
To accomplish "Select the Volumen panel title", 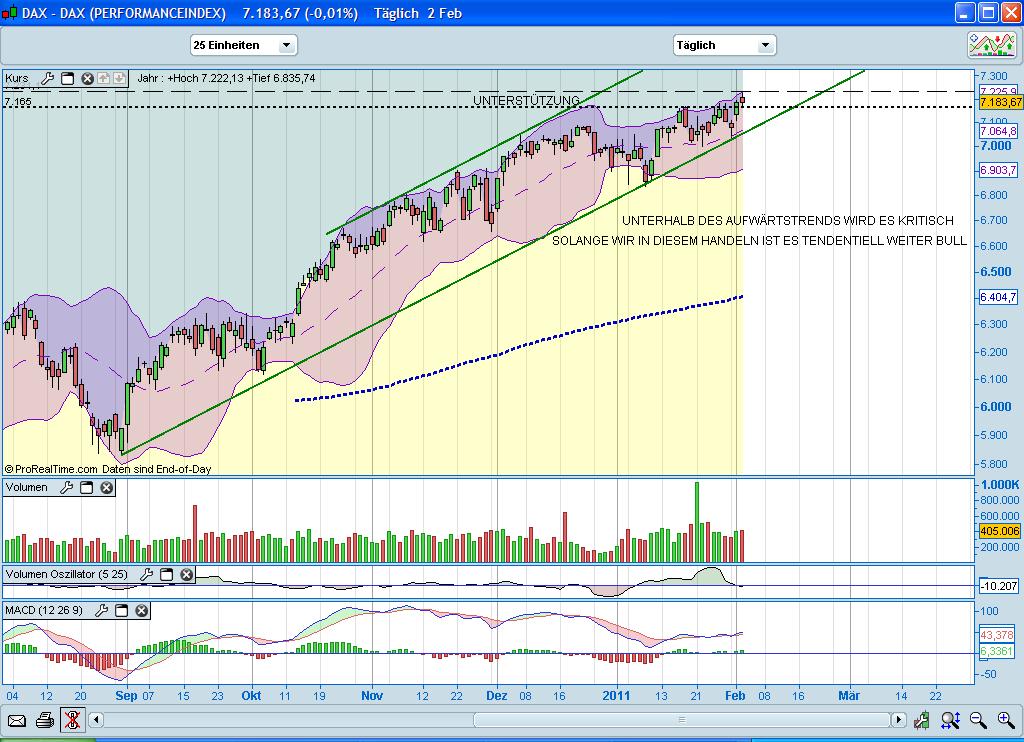I will pos(25,487).
